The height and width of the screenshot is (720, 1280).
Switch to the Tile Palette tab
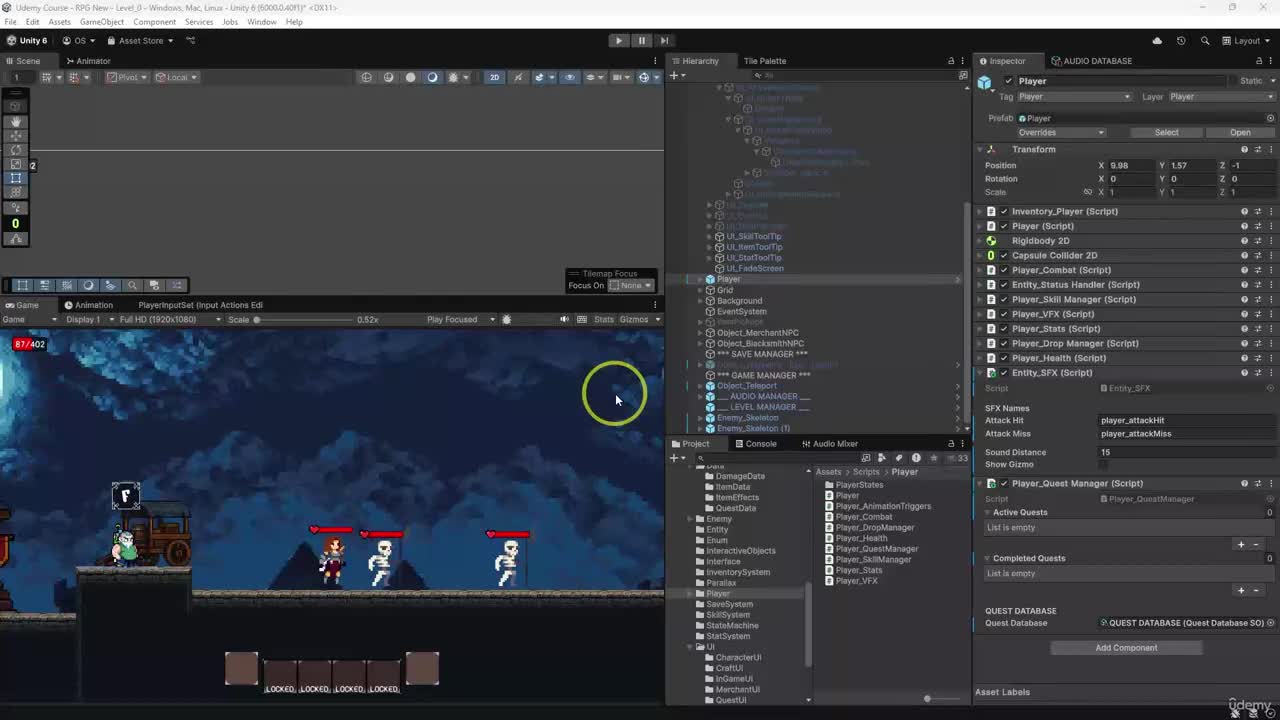(x=764, y=61)
